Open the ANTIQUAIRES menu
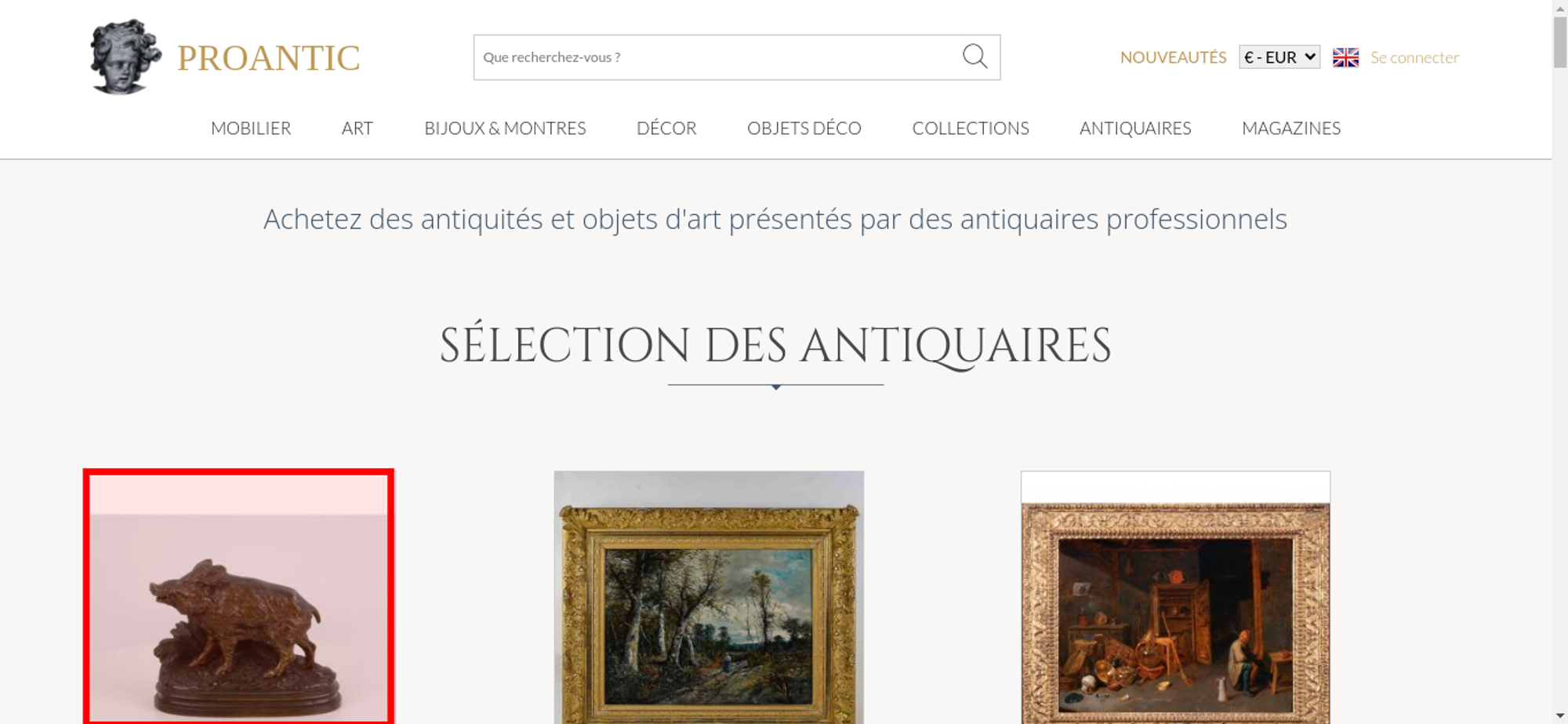Screen dimensions: 1568x724 (x=1135, y=128)
